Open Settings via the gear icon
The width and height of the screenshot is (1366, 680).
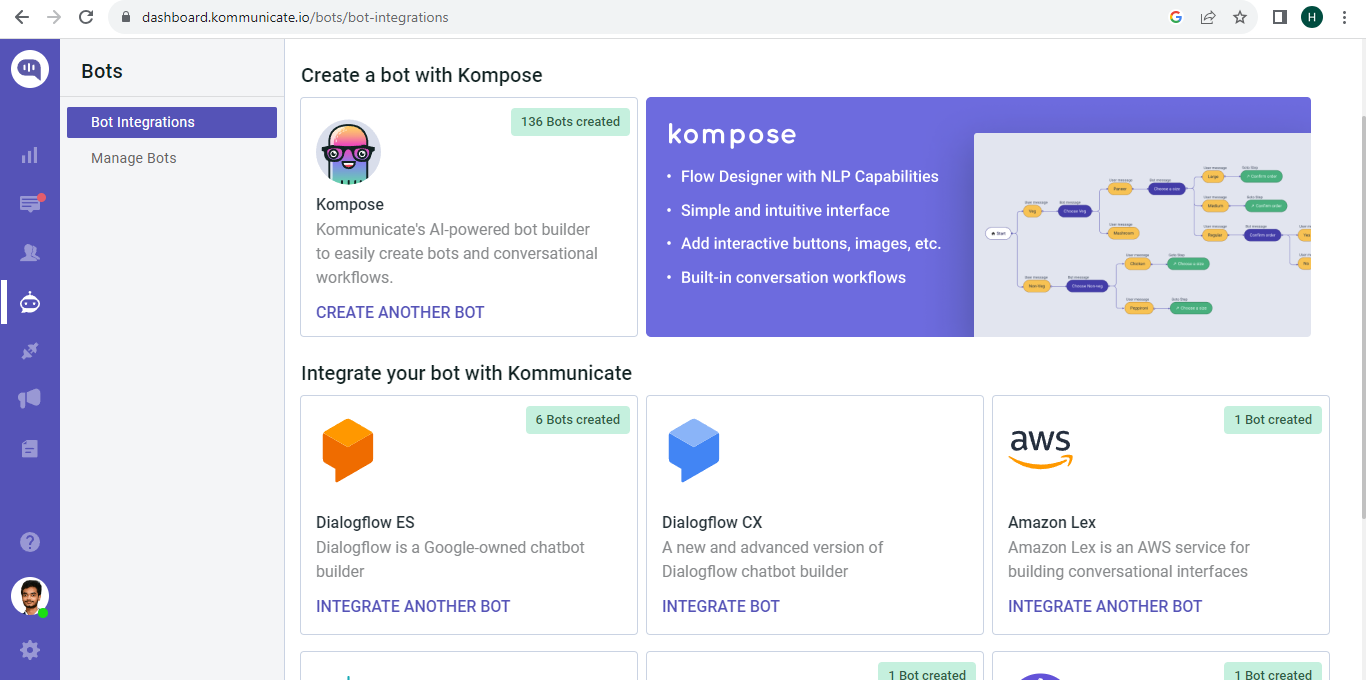pos(30,650)
